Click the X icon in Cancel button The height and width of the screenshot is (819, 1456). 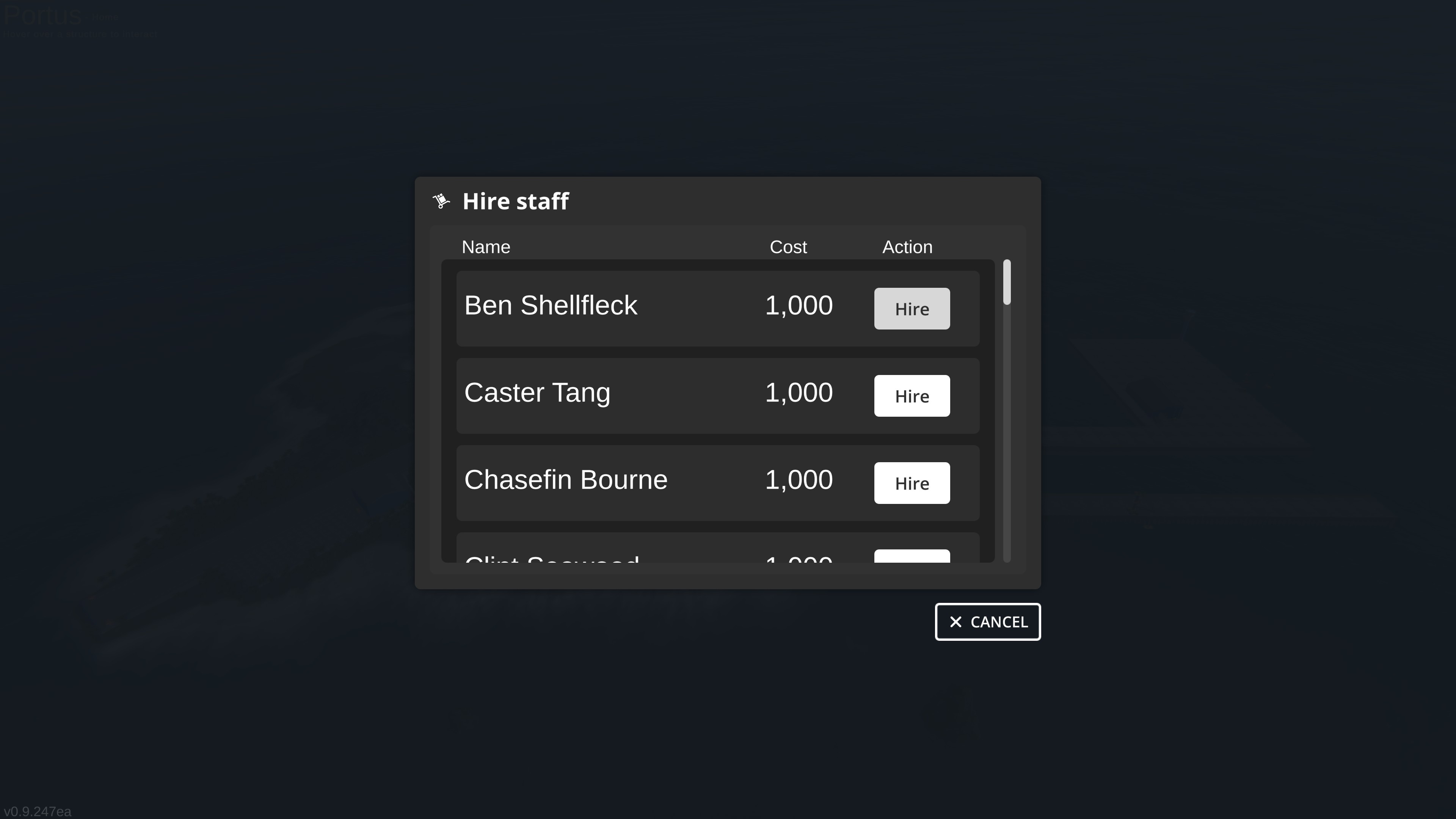coord(955,622)
